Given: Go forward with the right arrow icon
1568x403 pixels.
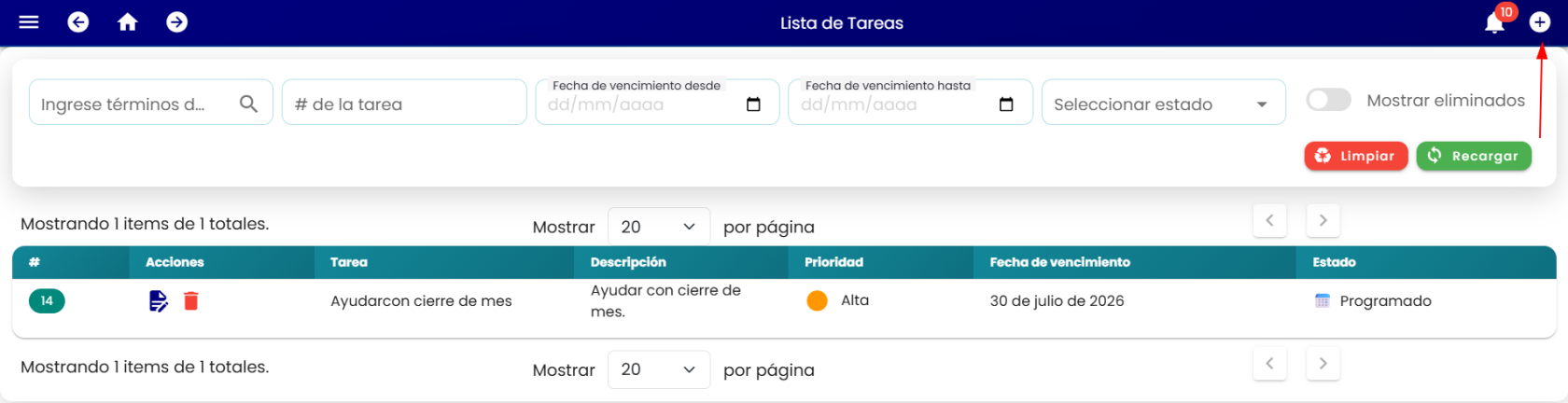Looking at the screenshot, I should coord(177,21).
